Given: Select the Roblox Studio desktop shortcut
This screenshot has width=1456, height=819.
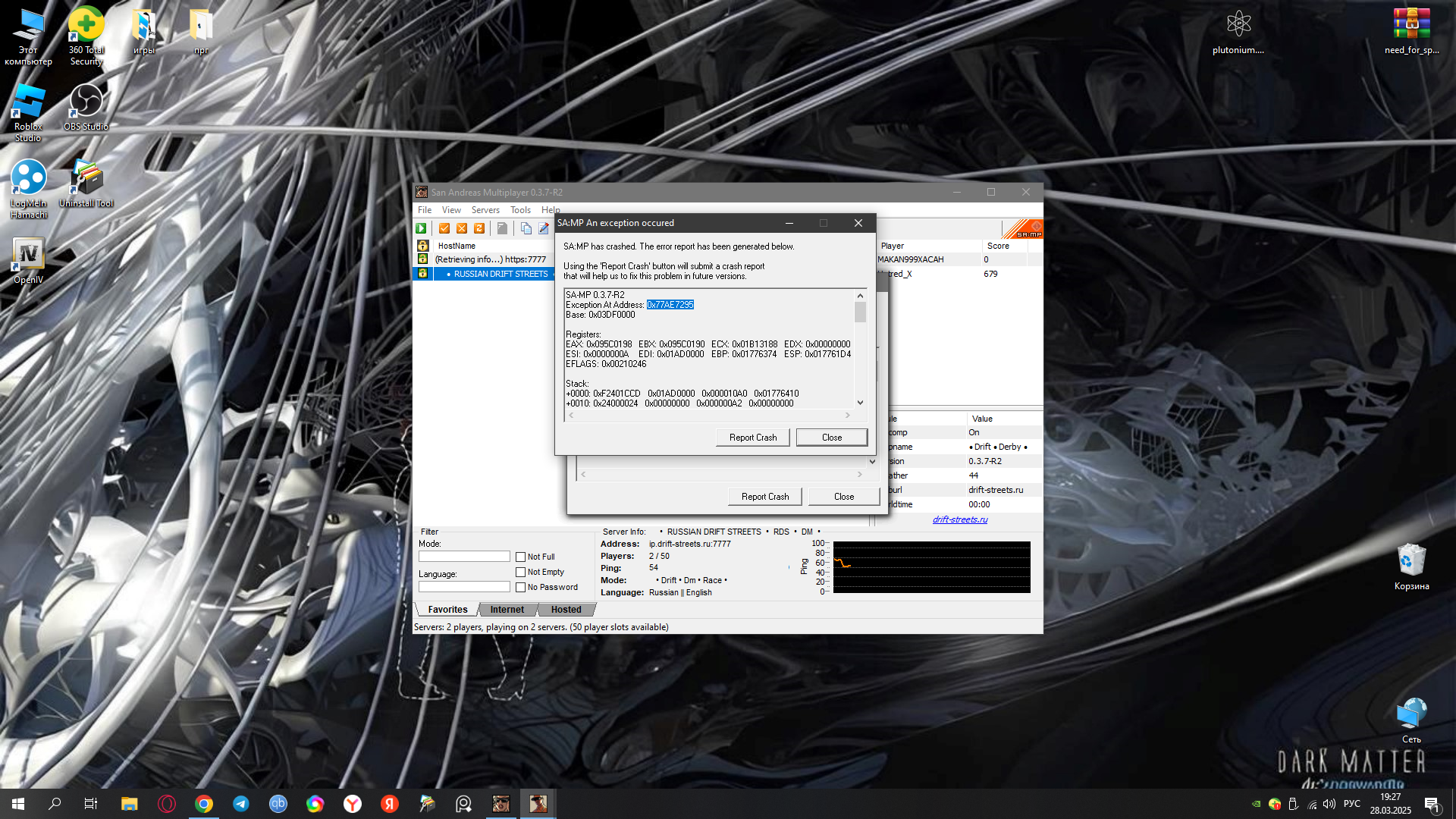Looking at the screenshot, I should click(28, 112).
